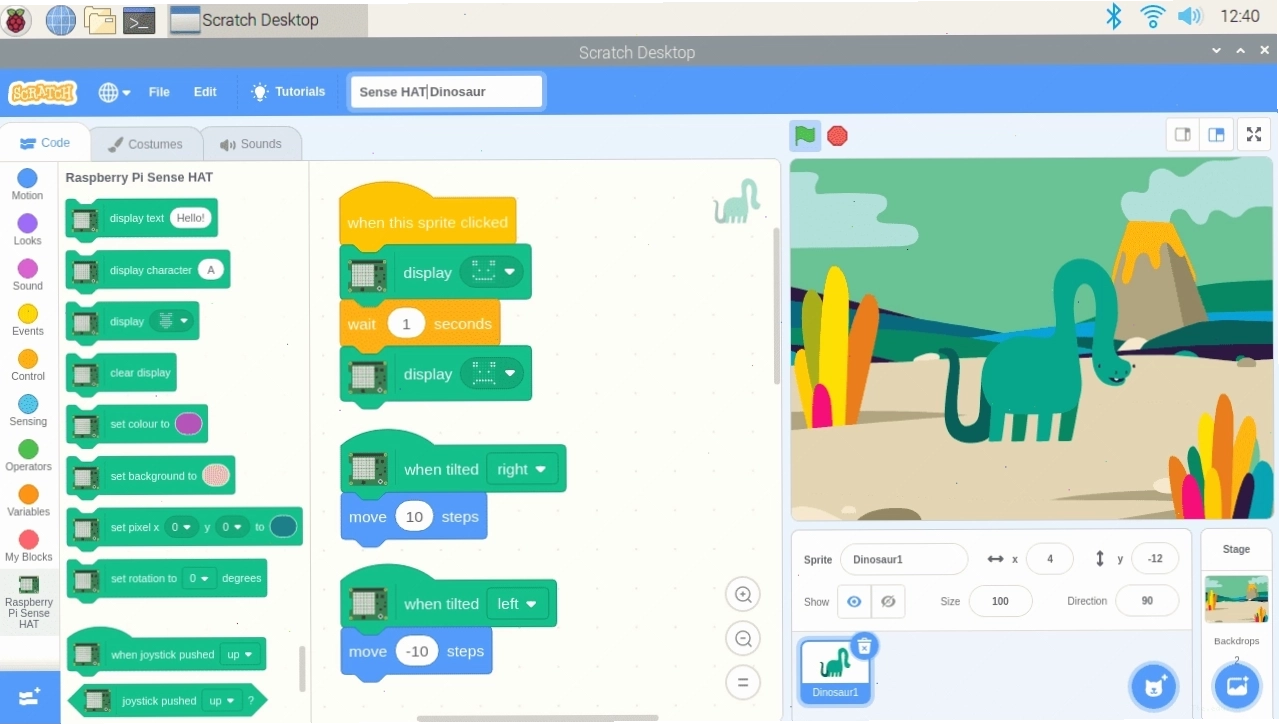This screenshot has width=1279, height=725.
Task: Open the Bluetooth tray menu
Action: [x=1113, y=16]
